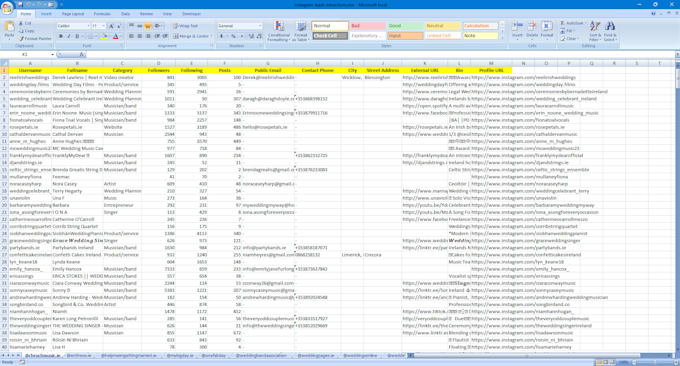Open Format as Table gallery

pos(301,31)
